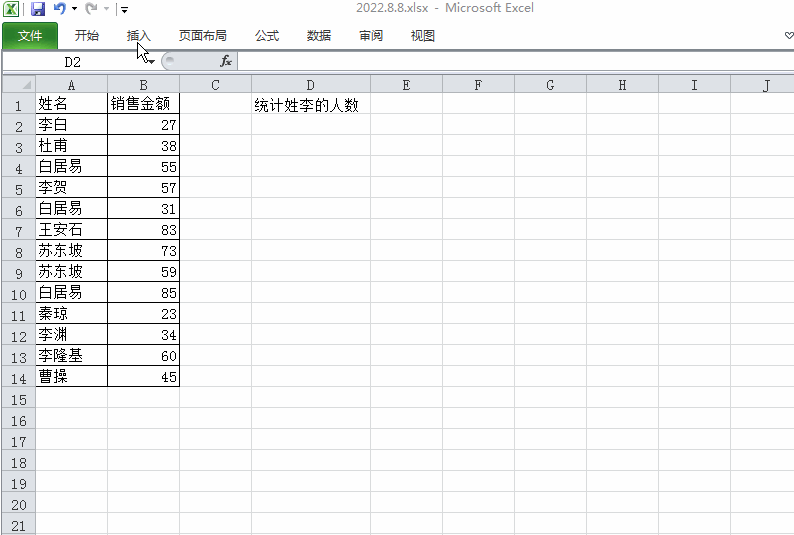Click the sales value 85

click(x=143, y=293)
